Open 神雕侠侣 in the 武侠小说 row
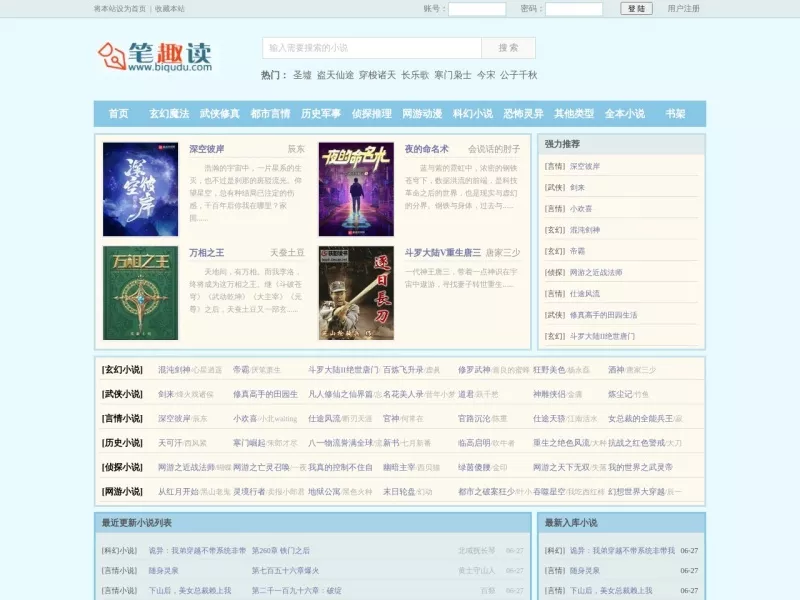Image resolution: width=800 pixels, height=600 pixels. pyautogui.click(x=549, y=394)
